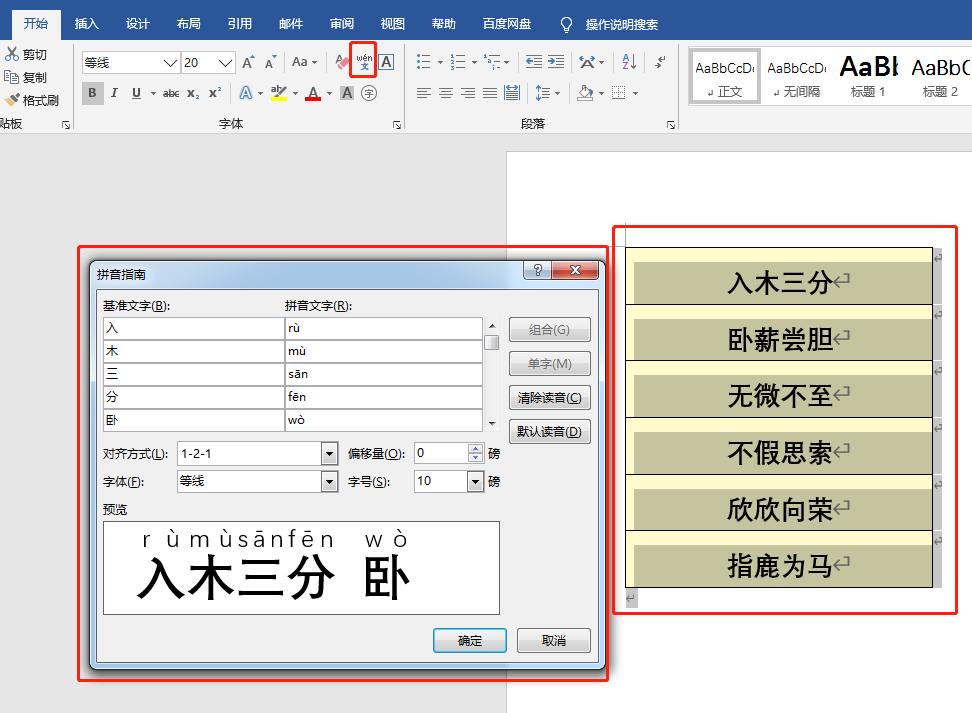This screenshot has width=972, height=713.
Task: Switch to the 插入 ribbon tab
Action: (87, 23)
